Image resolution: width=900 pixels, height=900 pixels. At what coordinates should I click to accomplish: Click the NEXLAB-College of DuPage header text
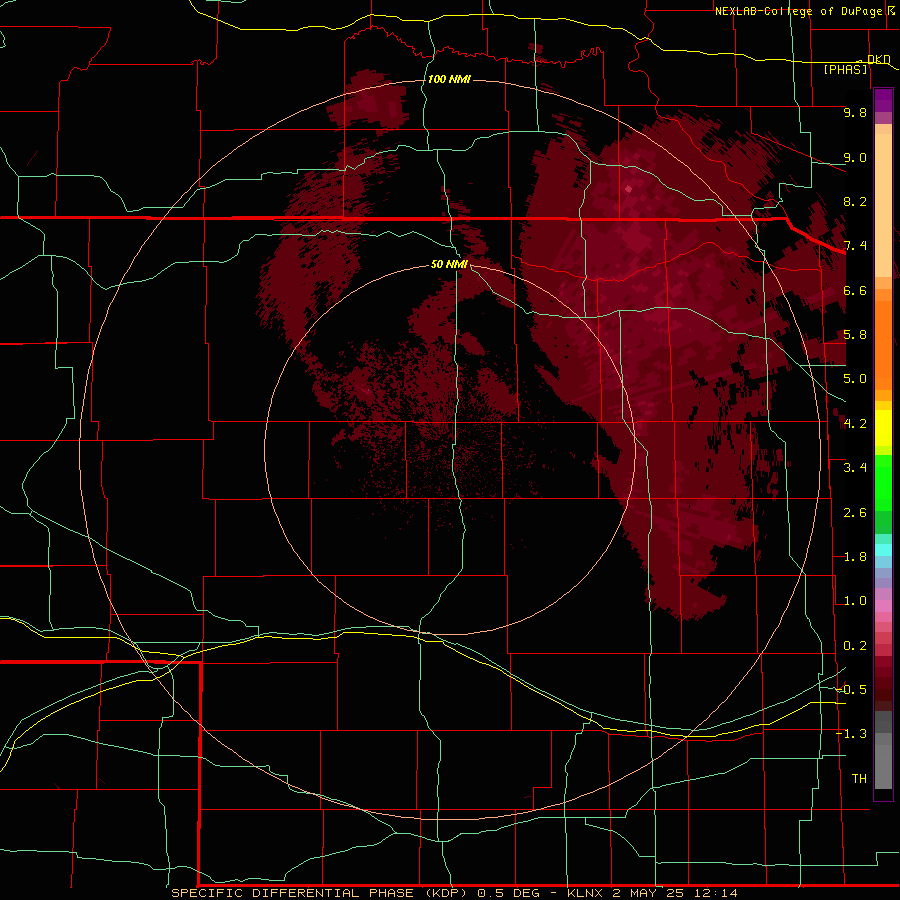click(x=799, y=11)
